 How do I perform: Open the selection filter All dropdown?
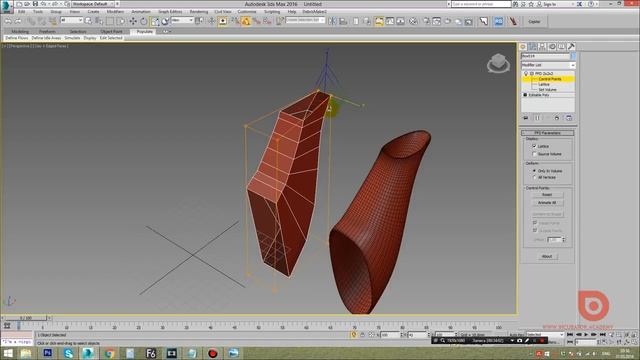click(71, 20)
